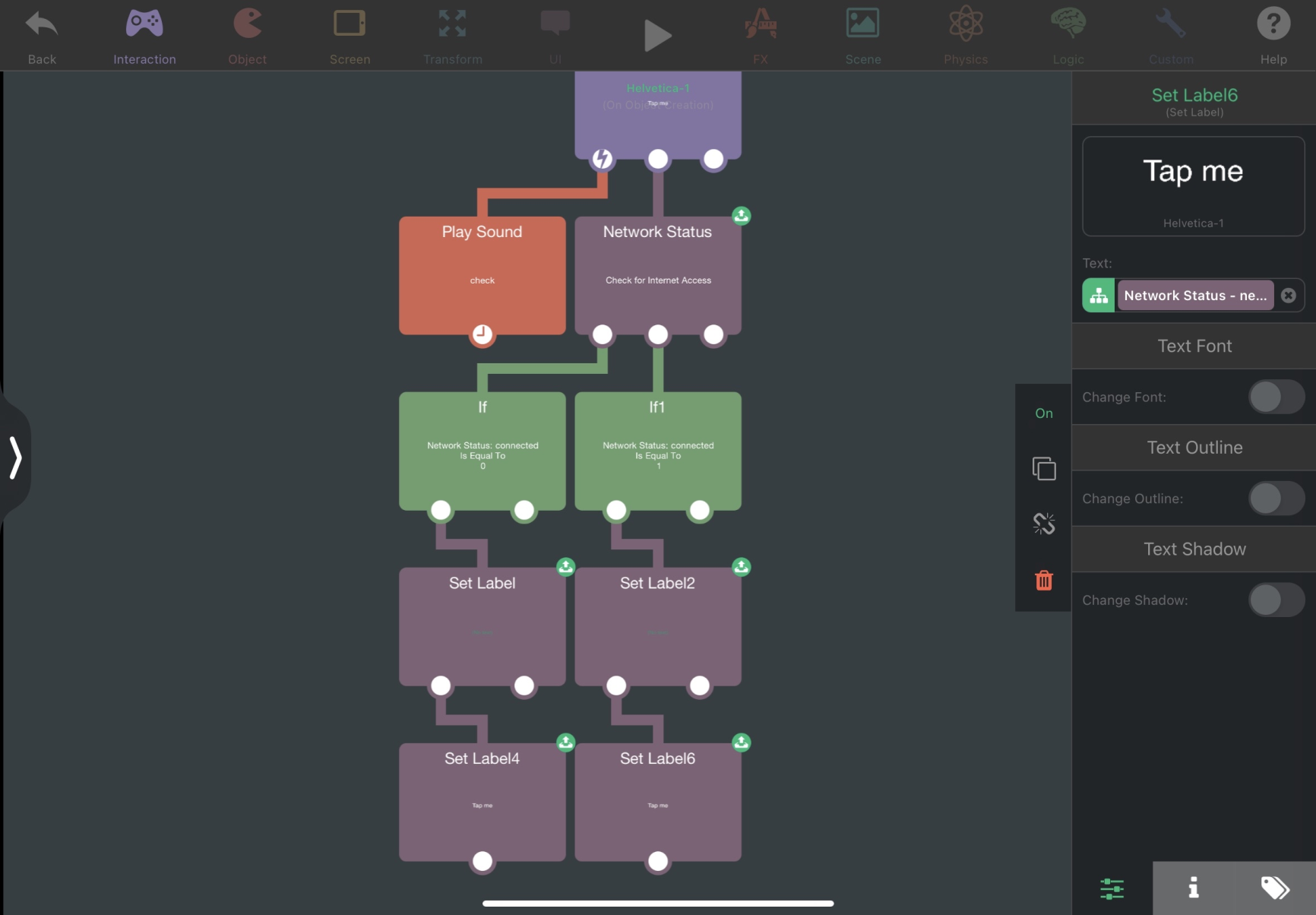This screenshot has height=915, width=1316.
Task: Enable the Change Outline switch
Action: tap(1276, 499)
